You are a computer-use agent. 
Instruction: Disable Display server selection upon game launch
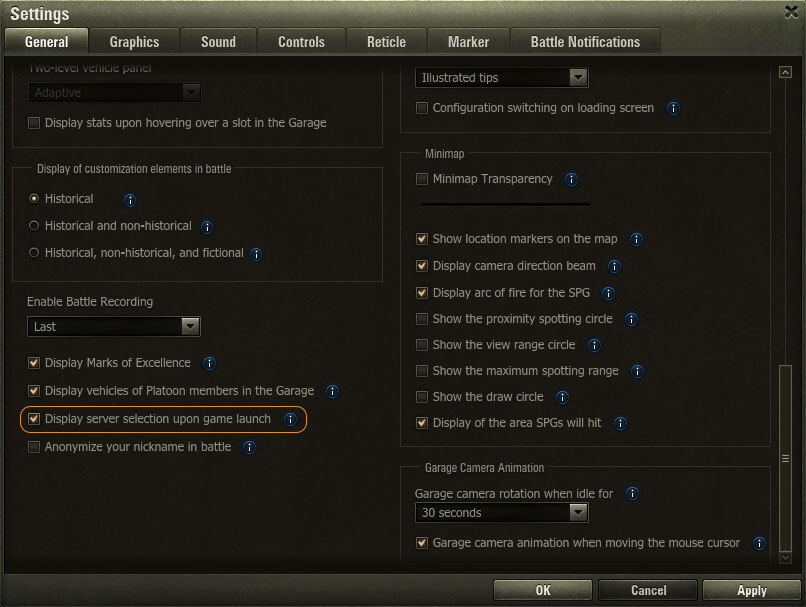[35, 419]
